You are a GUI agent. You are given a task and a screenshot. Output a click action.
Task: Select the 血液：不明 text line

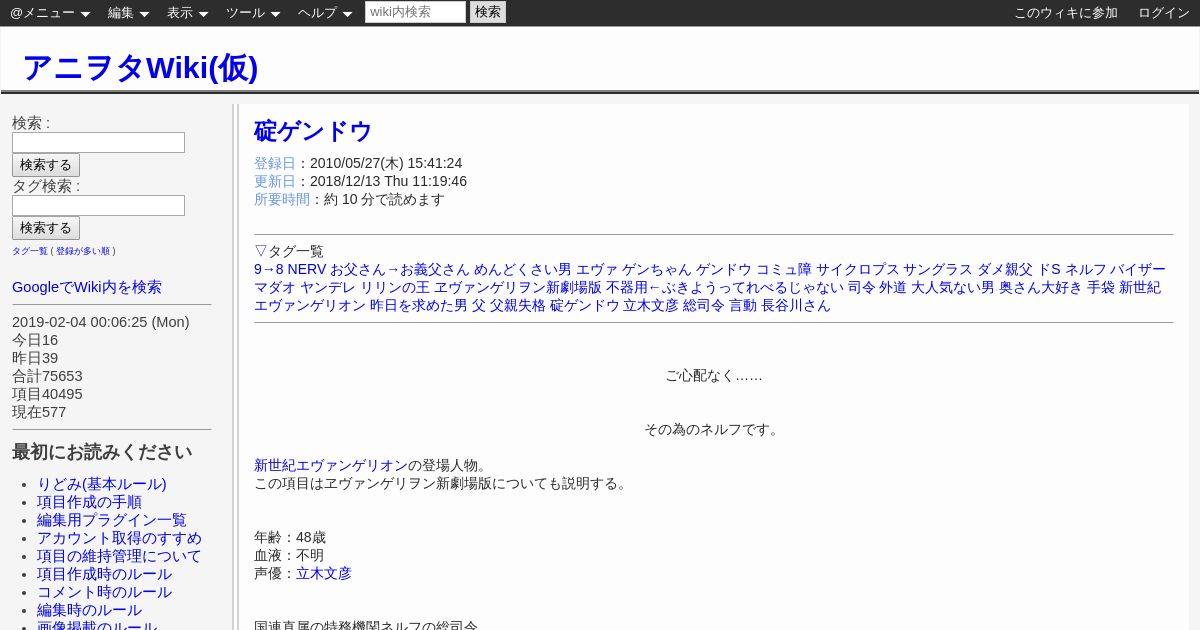click(x=289, y=555)
